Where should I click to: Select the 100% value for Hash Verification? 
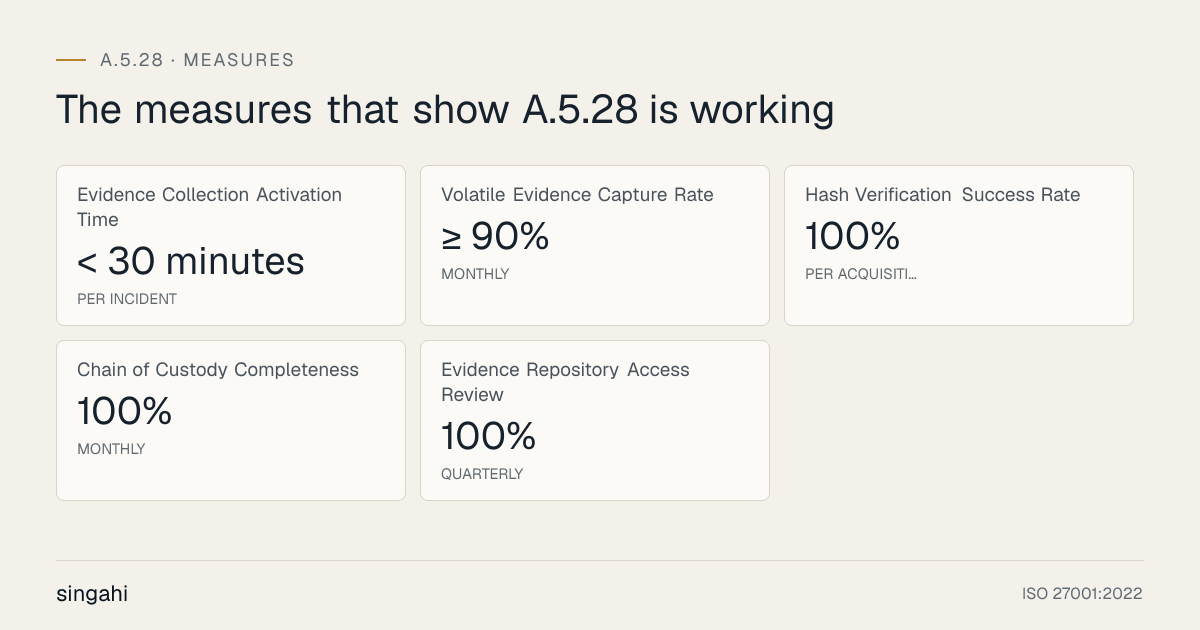pyautogui.click(x=853, y=236)
